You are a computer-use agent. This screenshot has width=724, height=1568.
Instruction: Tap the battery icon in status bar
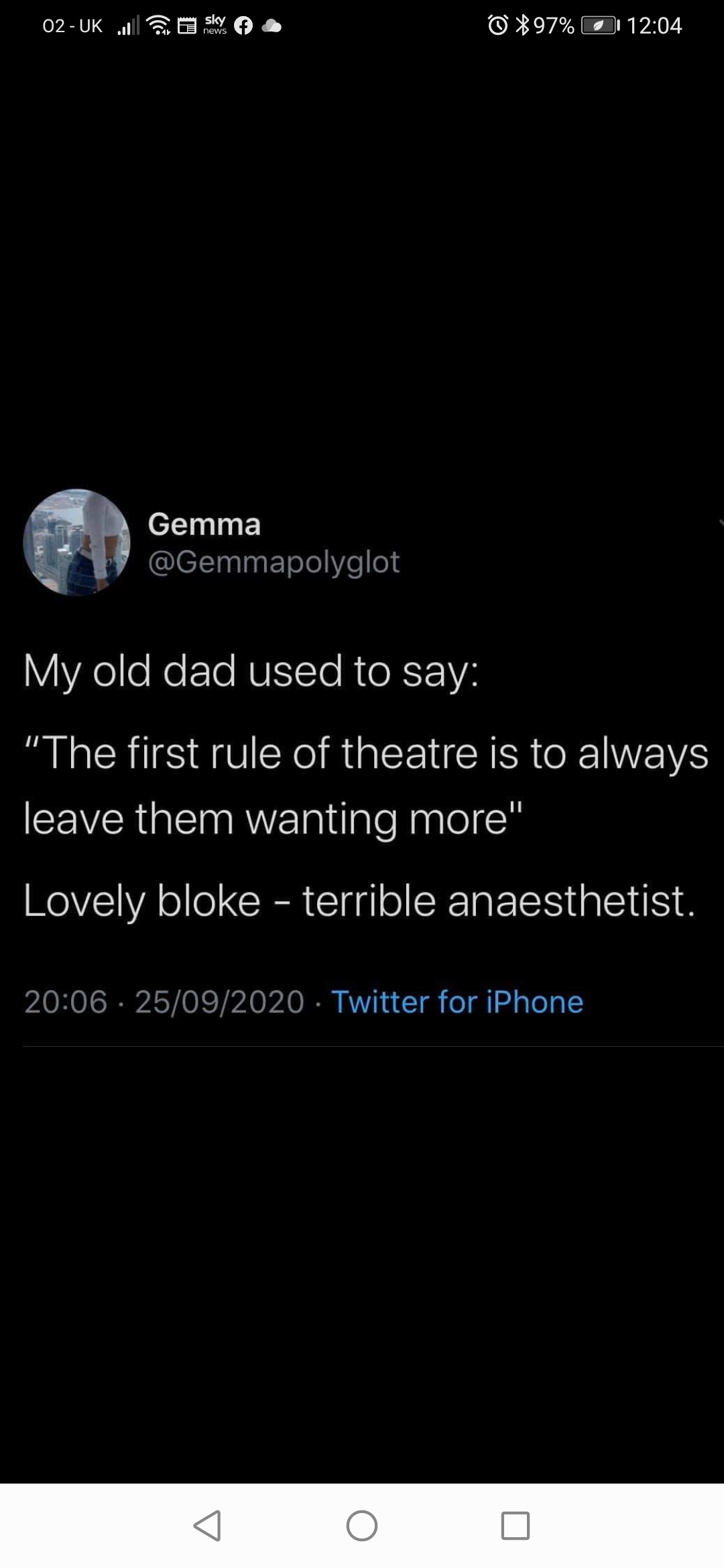(x=600, y=26)
